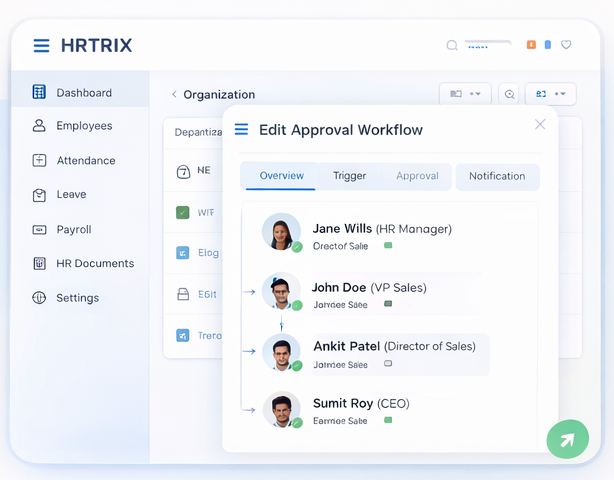Select Employees in the sidebar
The height and width of the screenshot is (480, 614).
(x=84, y=126)
